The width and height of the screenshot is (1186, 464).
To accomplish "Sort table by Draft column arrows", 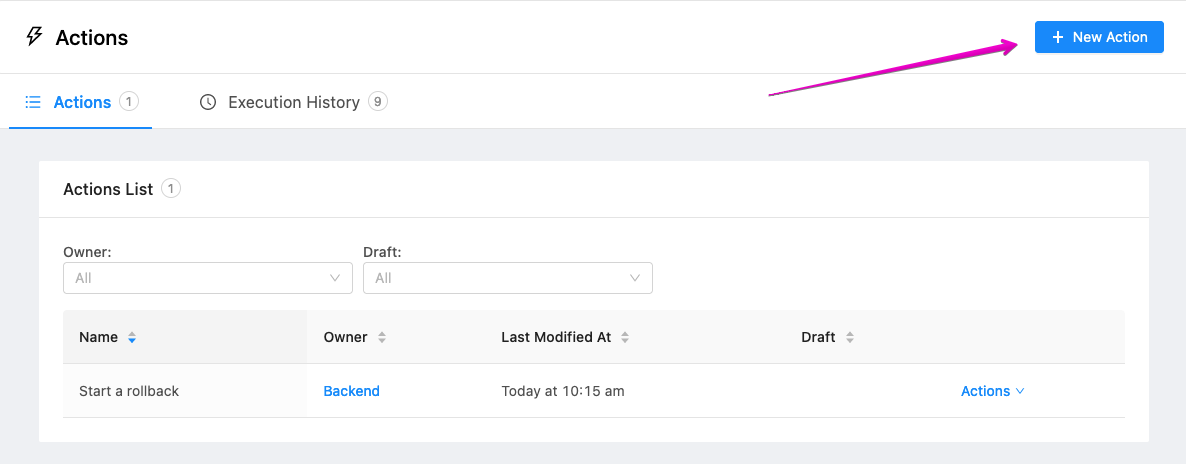I will pos(849,338).
